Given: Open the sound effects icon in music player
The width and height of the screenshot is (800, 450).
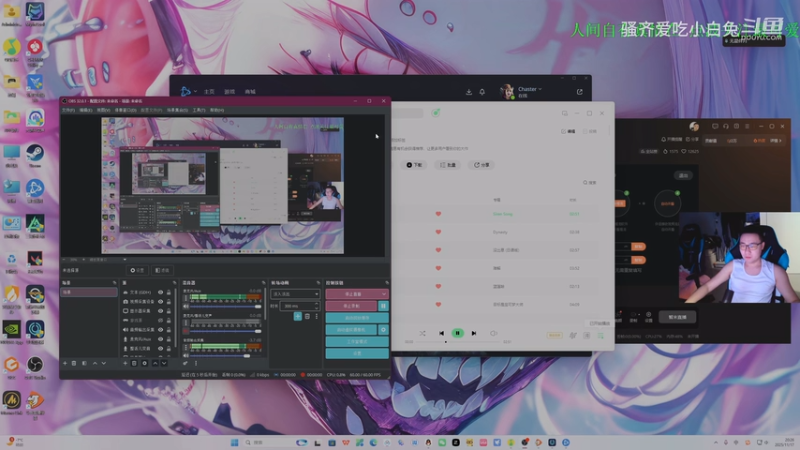Looking at the screenshot, I should pos(573,335).
